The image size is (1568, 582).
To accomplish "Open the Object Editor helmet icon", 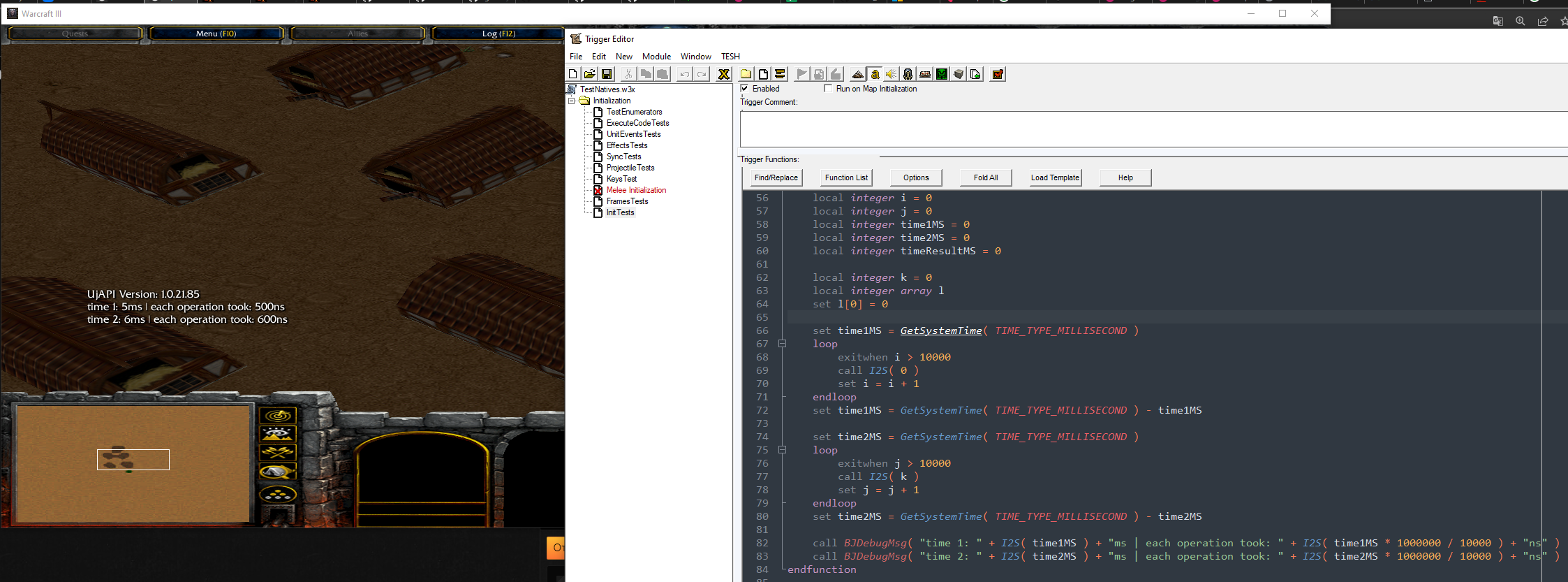I will pos(908,74).
